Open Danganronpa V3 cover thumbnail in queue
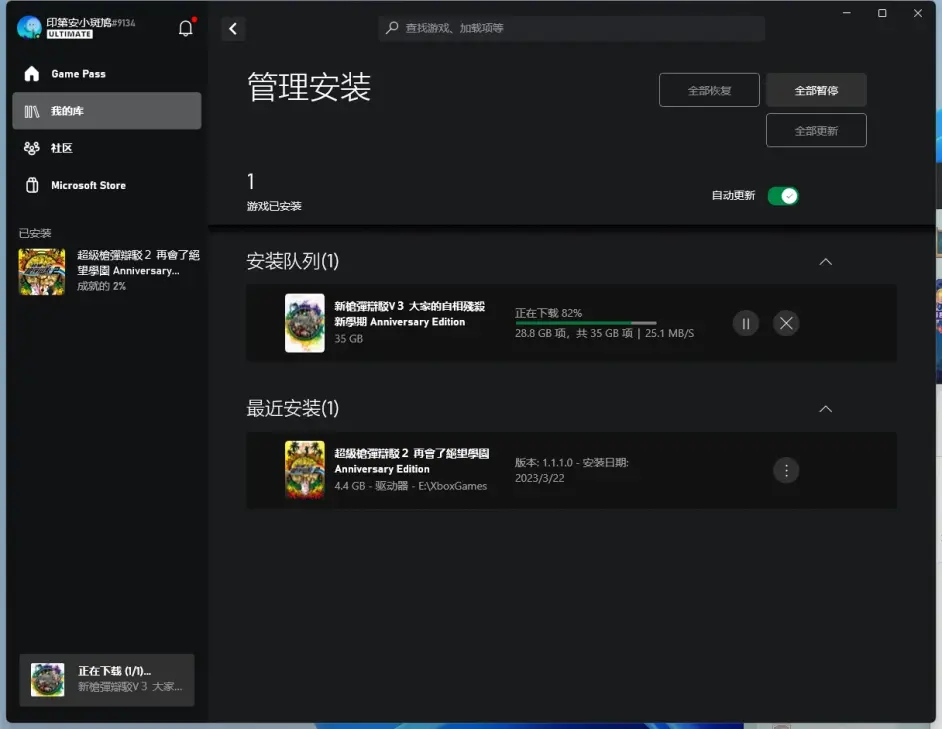The height and width of the screenshot is (729, 942). 304,323
